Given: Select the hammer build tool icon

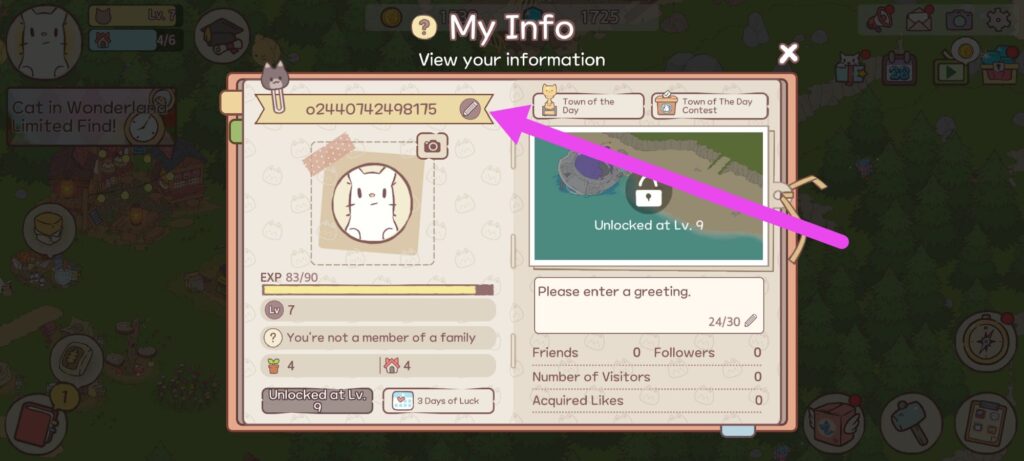Looking at the screenshot, I should click(911, 423).
